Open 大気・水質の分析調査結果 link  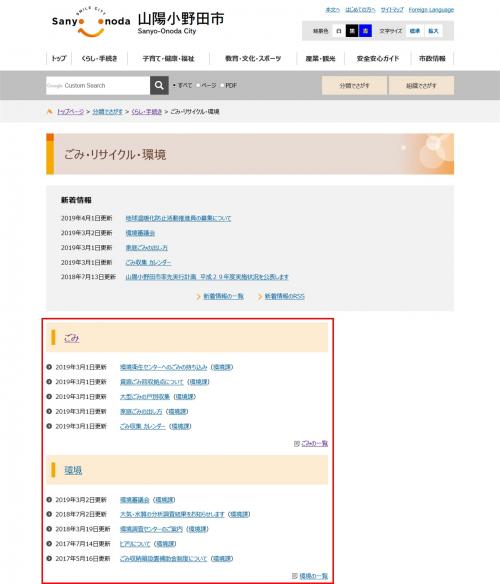(172, 514)
